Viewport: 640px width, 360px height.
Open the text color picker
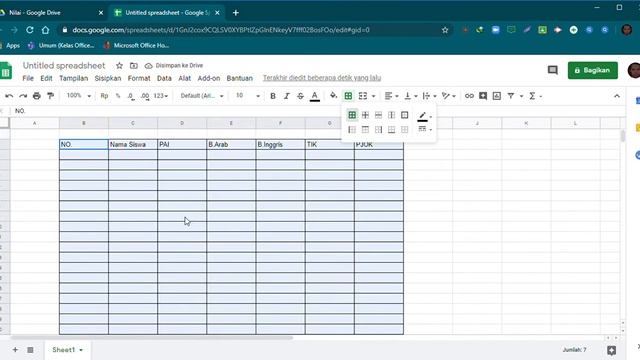[315, 96]
